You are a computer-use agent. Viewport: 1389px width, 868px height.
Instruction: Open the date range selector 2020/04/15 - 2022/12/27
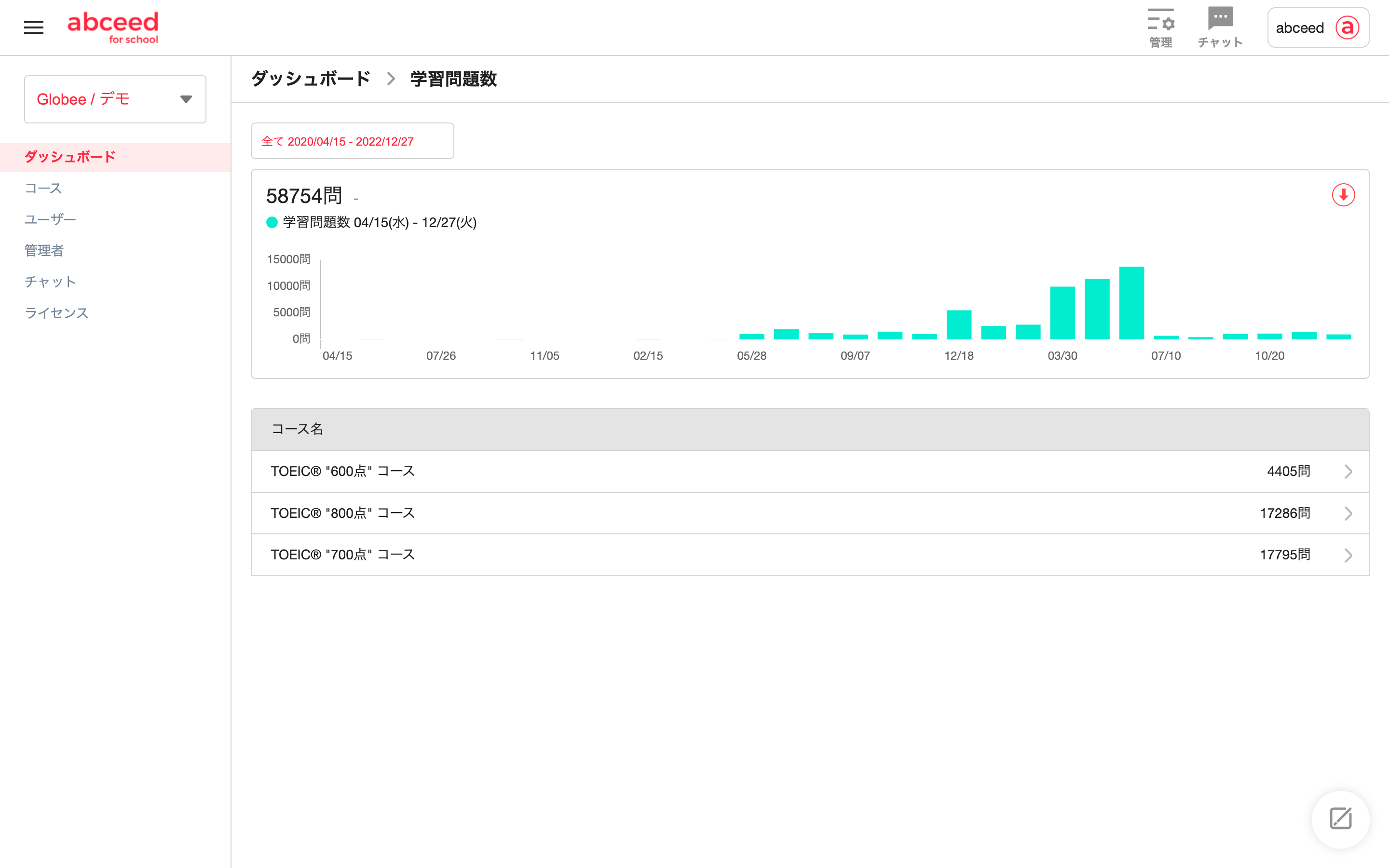pos(352,141)
